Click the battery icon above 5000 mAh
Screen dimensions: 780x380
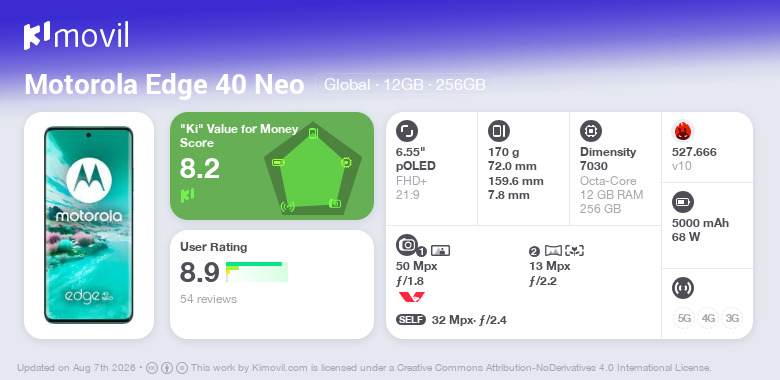click(x=682, y=202)
